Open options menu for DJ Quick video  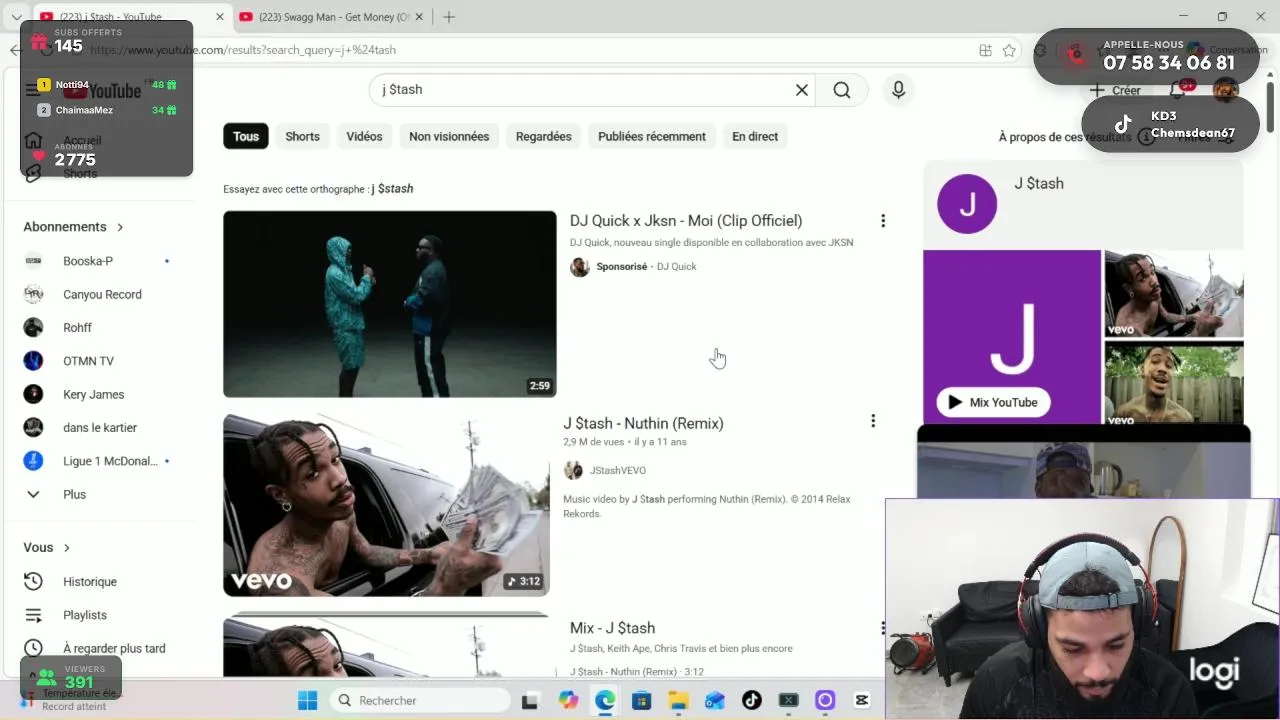pyautogui.click(x=882, y=221)
